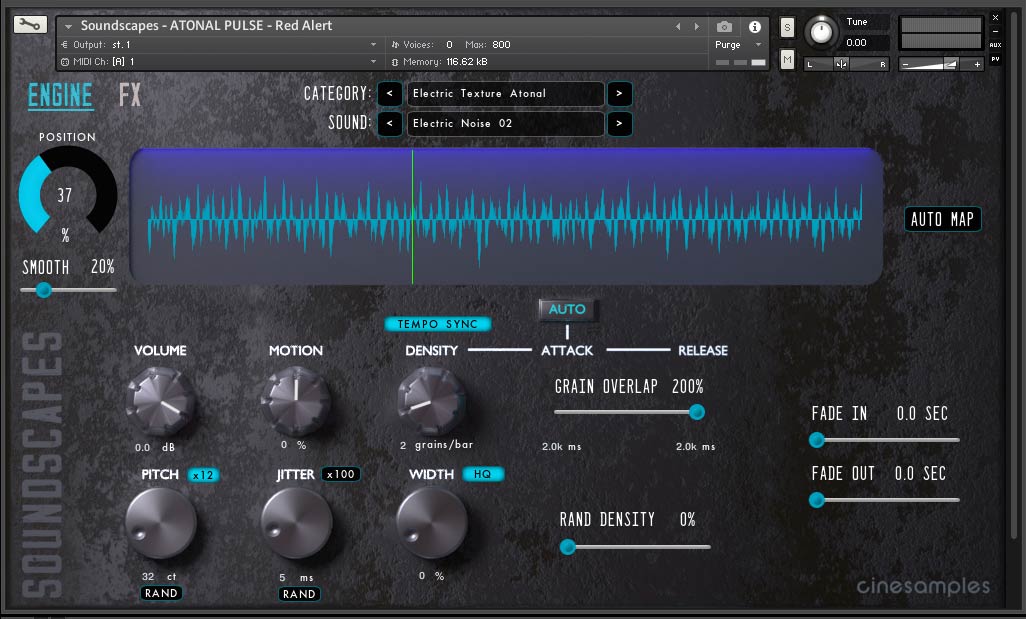Click the camera snapshot icon
This screenshot has height=619, width=1026.
tap(725, 27)
